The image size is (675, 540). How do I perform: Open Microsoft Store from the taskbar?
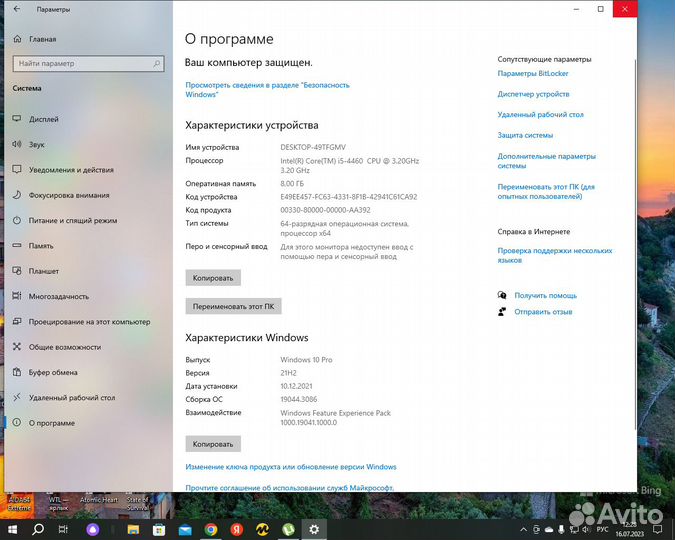pyautogui.click(x=159, y=529)
